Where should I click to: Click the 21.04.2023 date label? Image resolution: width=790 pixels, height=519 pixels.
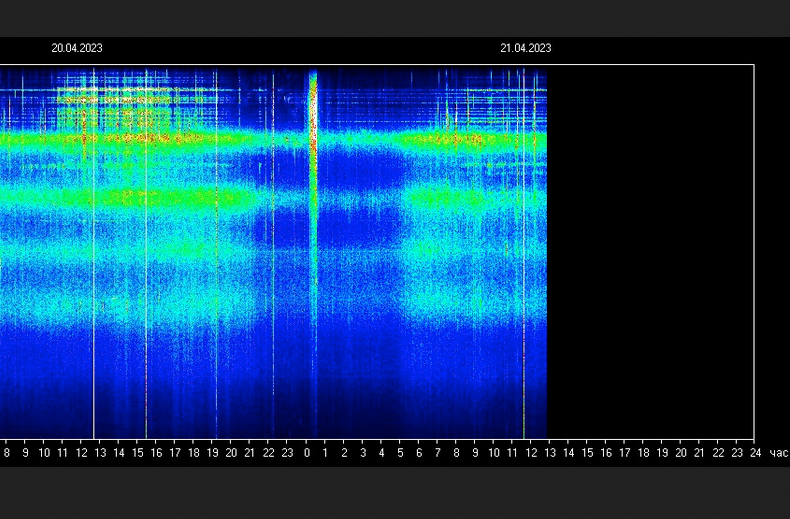[x=525, y=48]
